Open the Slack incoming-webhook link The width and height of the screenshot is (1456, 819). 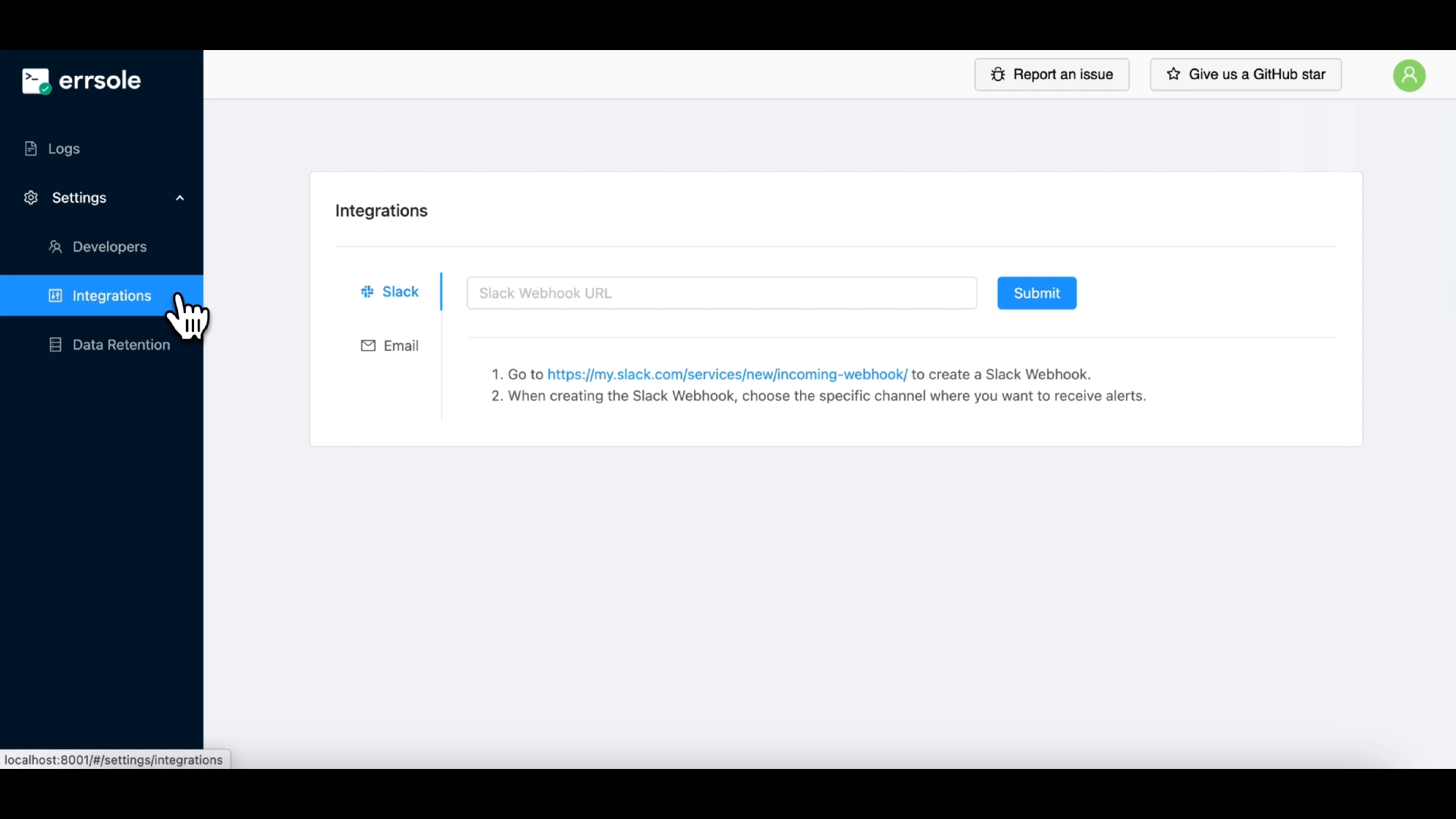click(726, 375)
